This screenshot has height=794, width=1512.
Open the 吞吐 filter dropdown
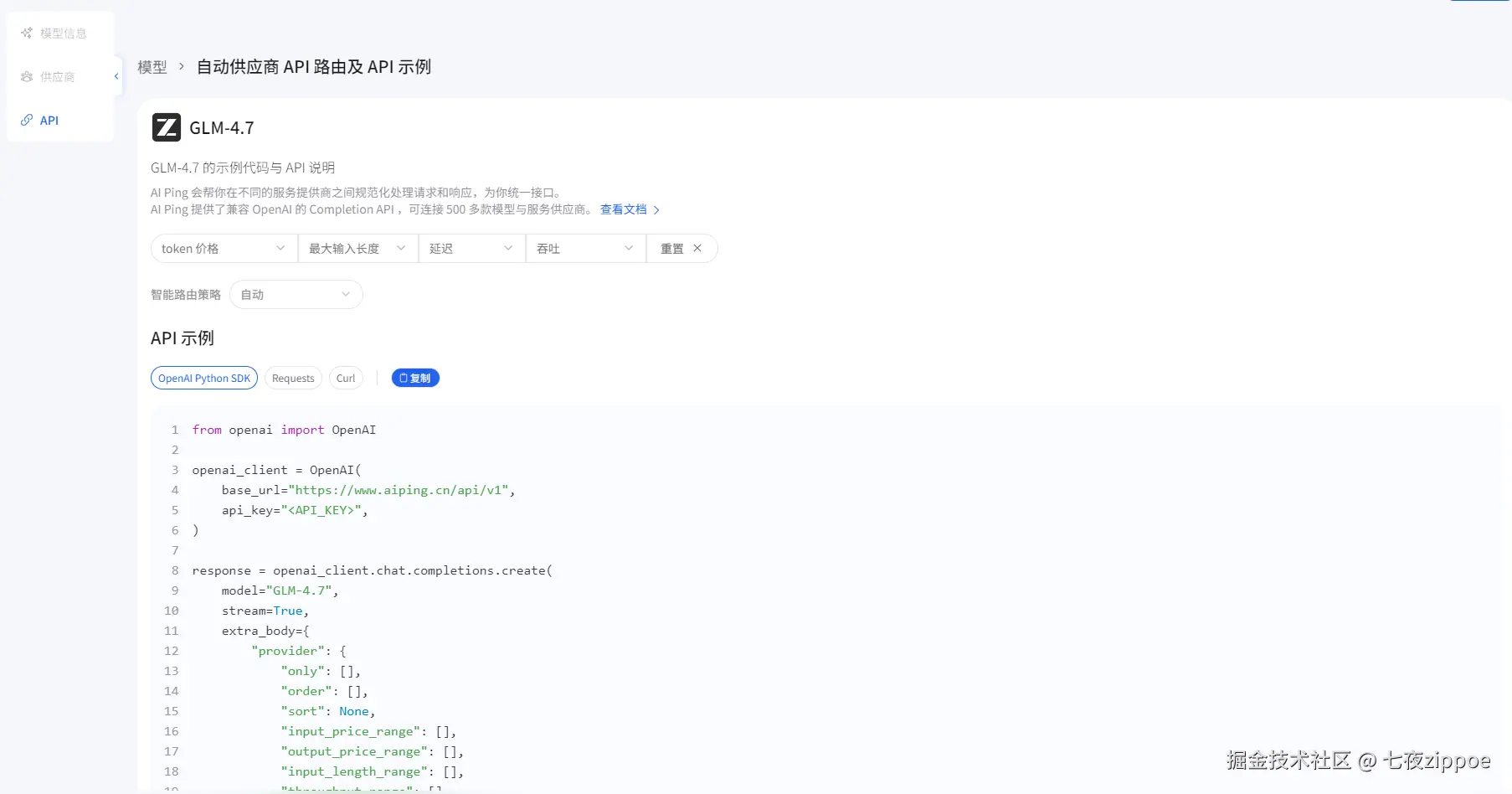(x=585, y=249)
